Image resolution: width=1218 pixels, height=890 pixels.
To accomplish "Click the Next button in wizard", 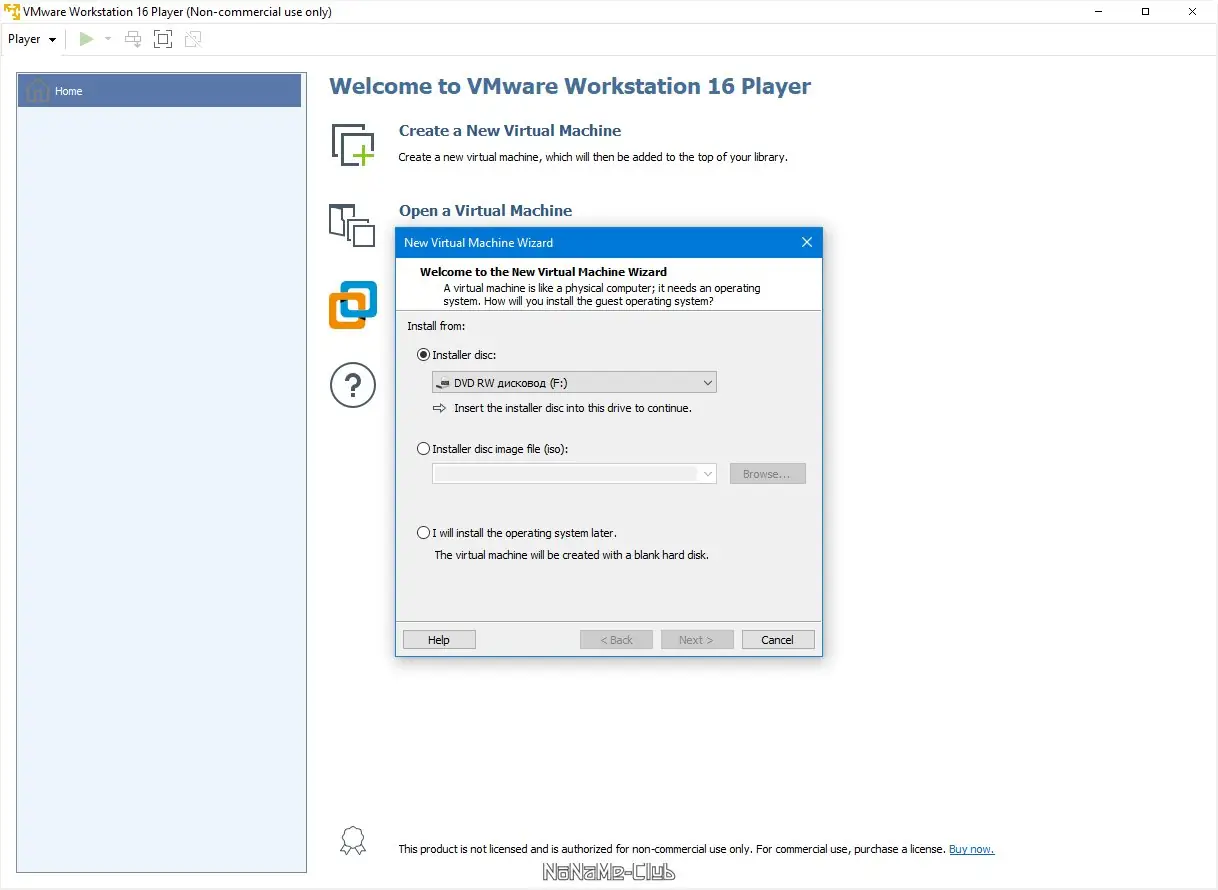I will 697,640.
